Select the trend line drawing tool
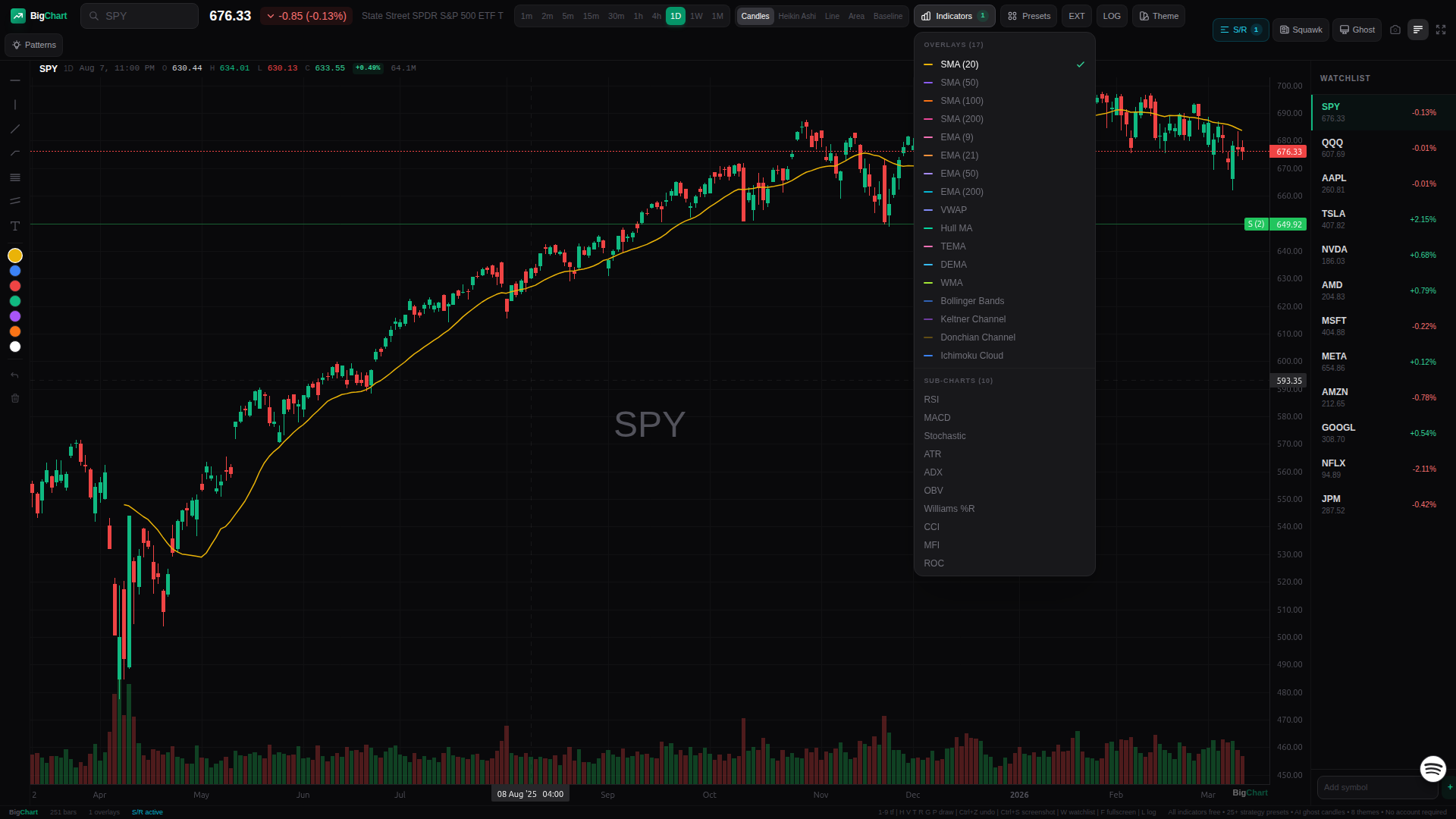Image resolution: width=1456 pixels, height=819 pixels. click(x=15, y=129)
